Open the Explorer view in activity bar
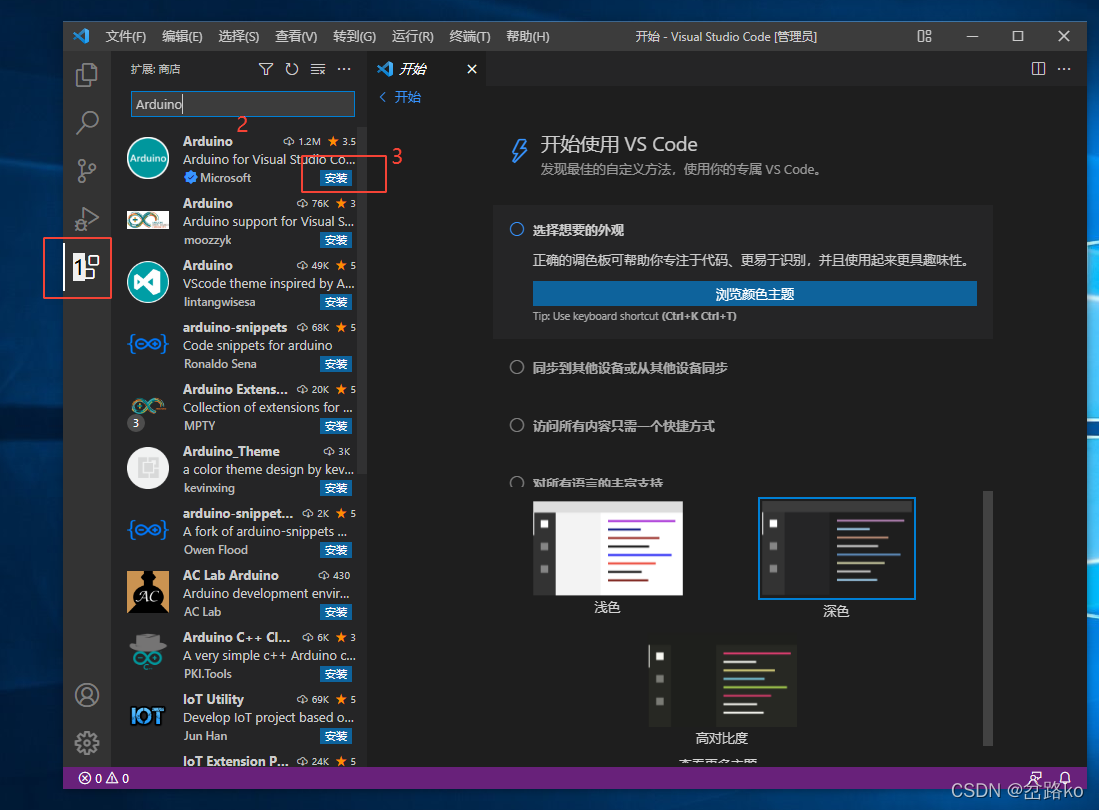Screen dimensions: 1099x810 (x=86, y=74)
